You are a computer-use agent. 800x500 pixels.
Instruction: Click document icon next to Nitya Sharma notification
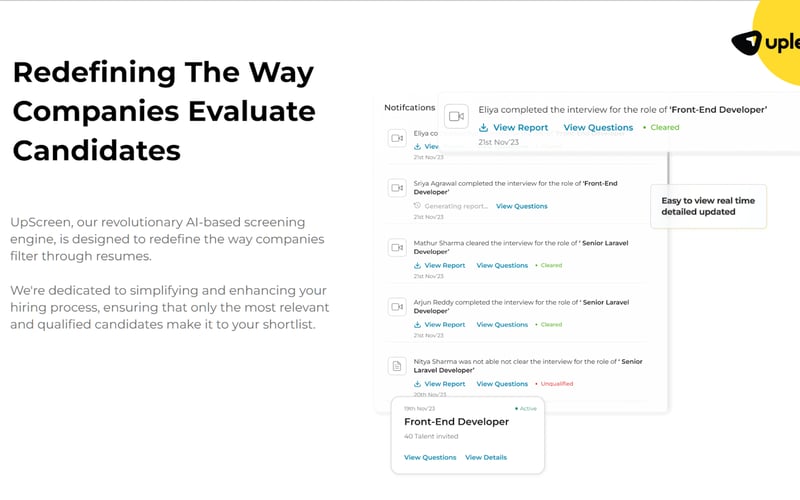(x=397, y=366)
